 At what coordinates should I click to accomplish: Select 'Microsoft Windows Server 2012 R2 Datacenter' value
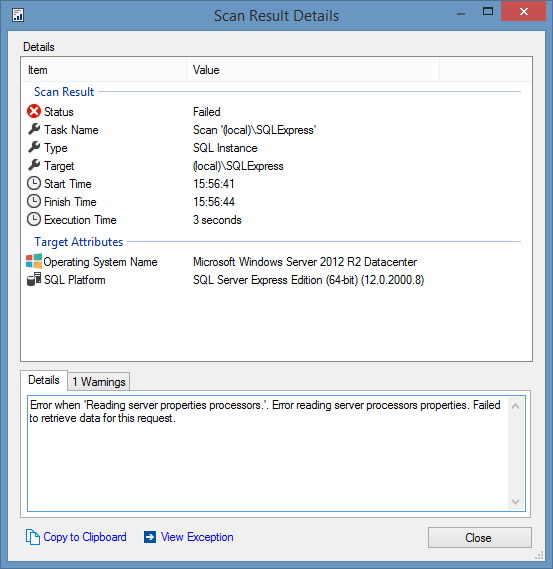pos(305,262)
